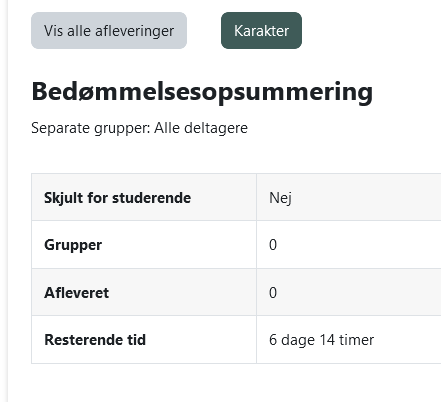Viewport: 441px width, 402px height.
Task: Click the 0 value in Grupper row
Action: 273,245
